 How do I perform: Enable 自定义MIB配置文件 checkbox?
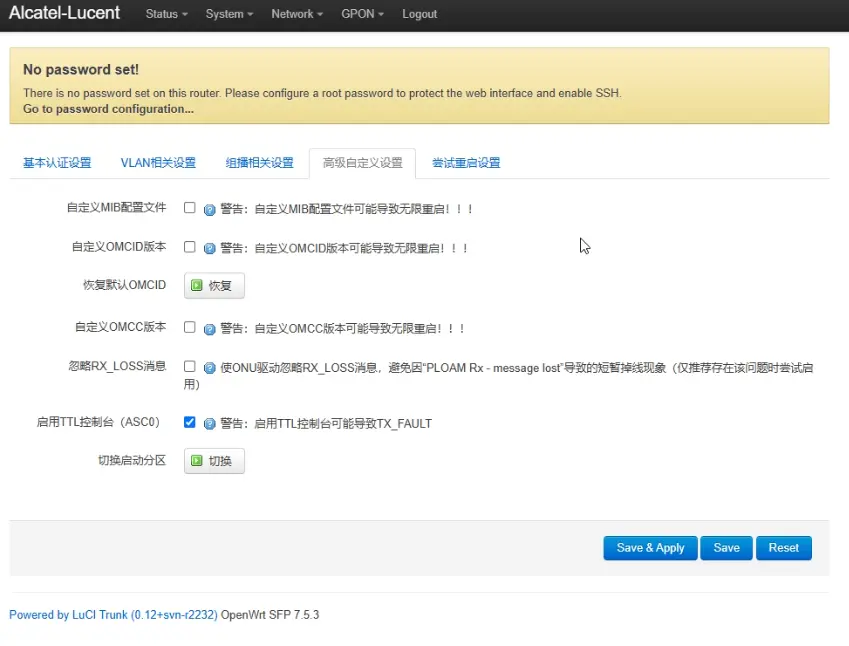[x=190, y=207]
